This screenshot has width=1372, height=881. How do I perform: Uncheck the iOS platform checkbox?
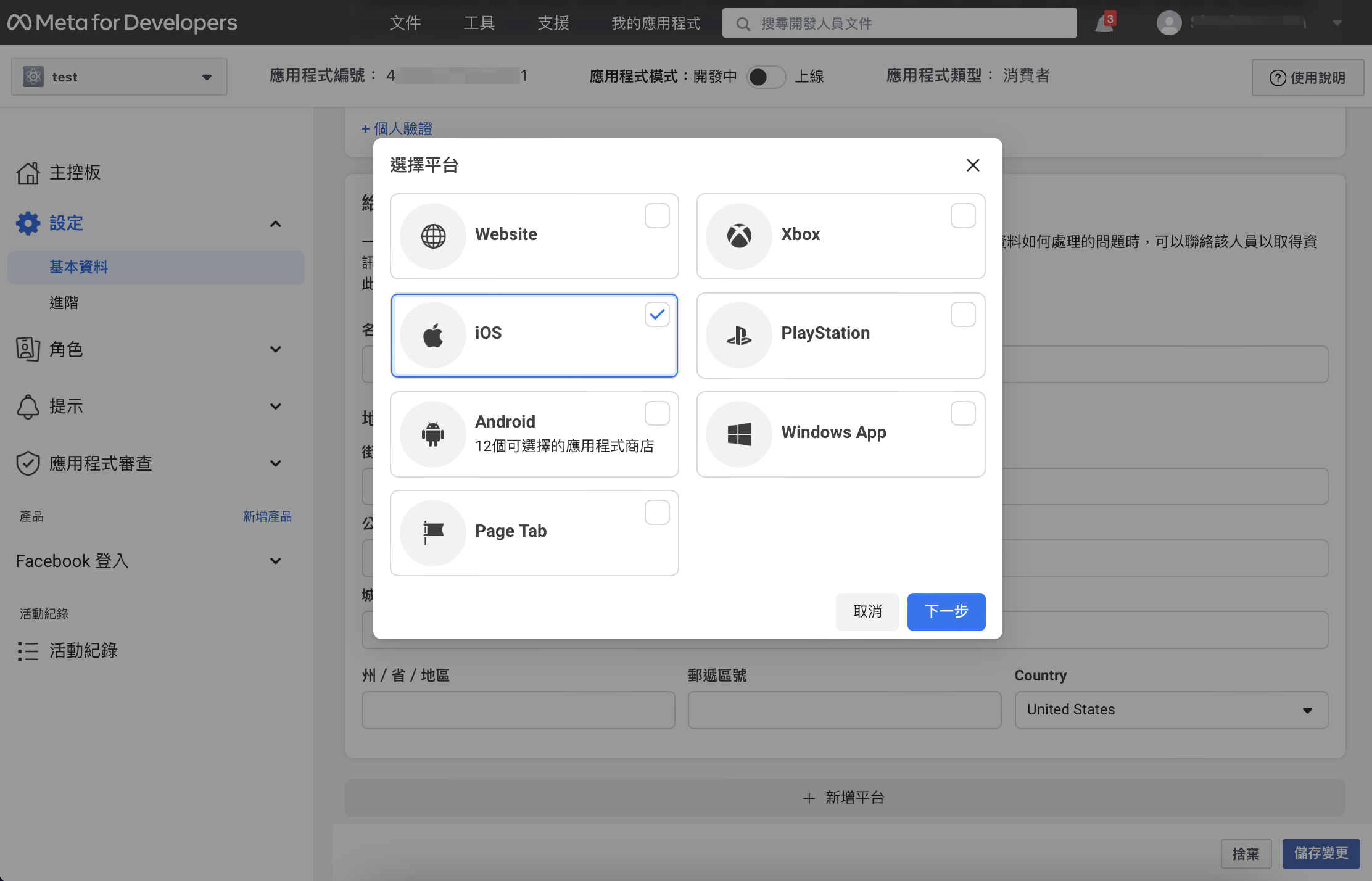click(657, 315)
